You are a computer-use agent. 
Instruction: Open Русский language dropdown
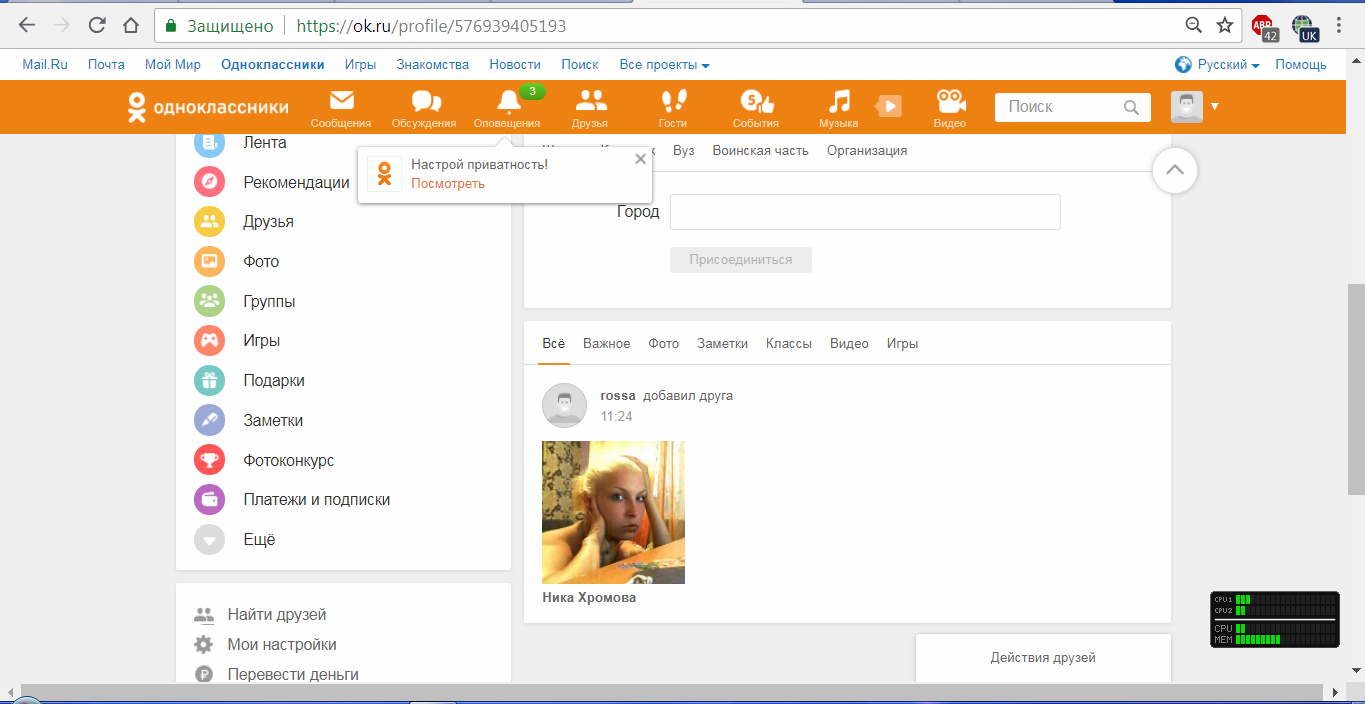pos(1217,64)
